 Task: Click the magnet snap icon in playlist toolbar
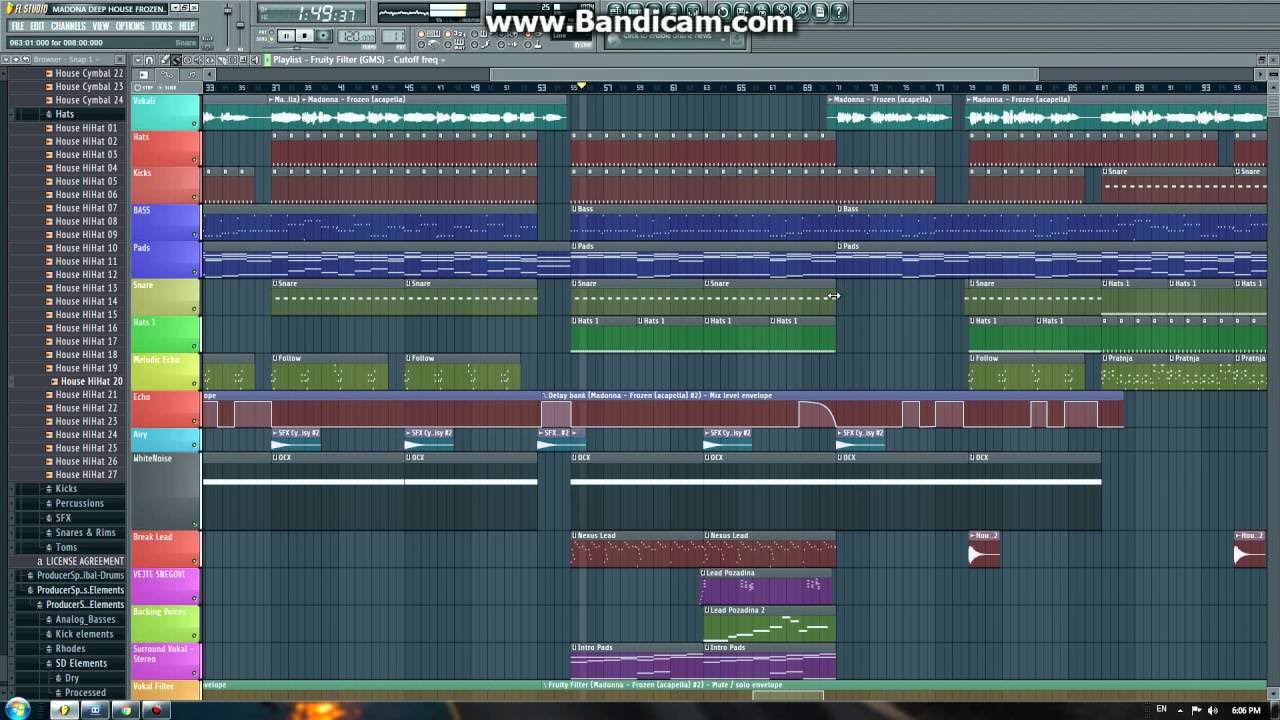click(149, 60)
